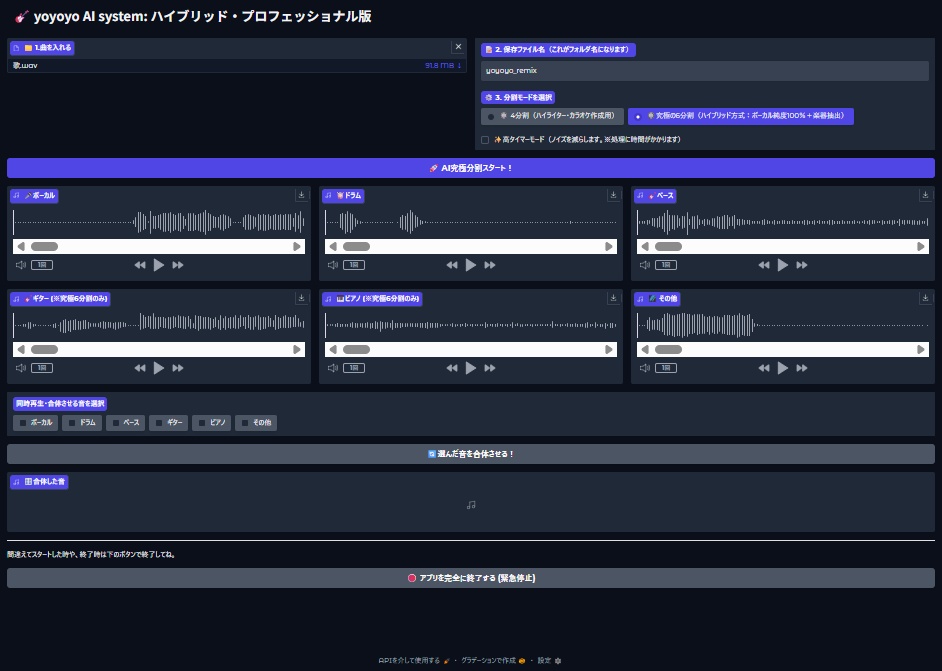Viewport: 942px width, 671px height.
Task: Rewind the ギター stem playback
Action: (141, 367)
